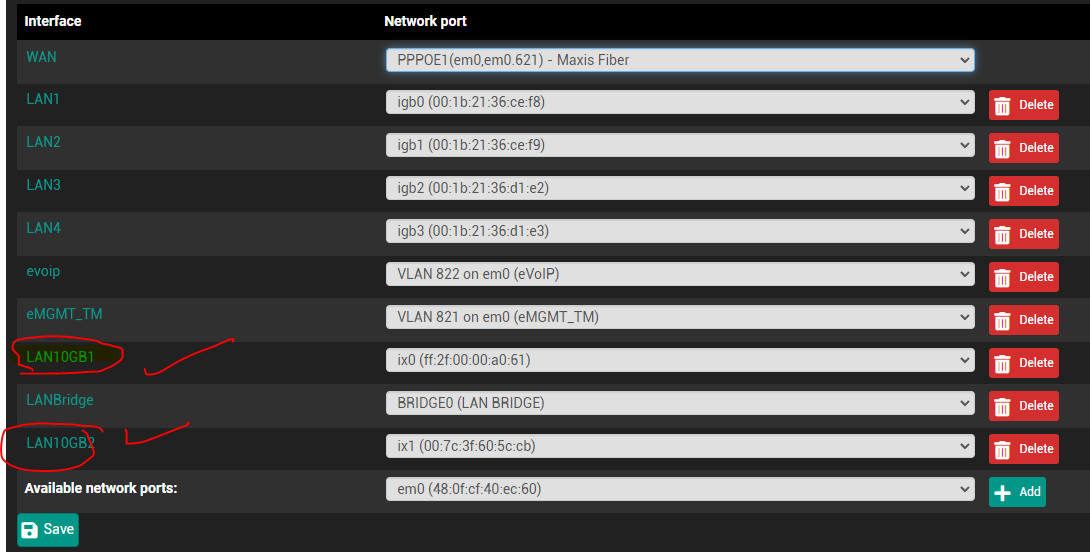
Task: Open the ix0 dropdown for LAN10GB1
Action: [x=680, y=360]
